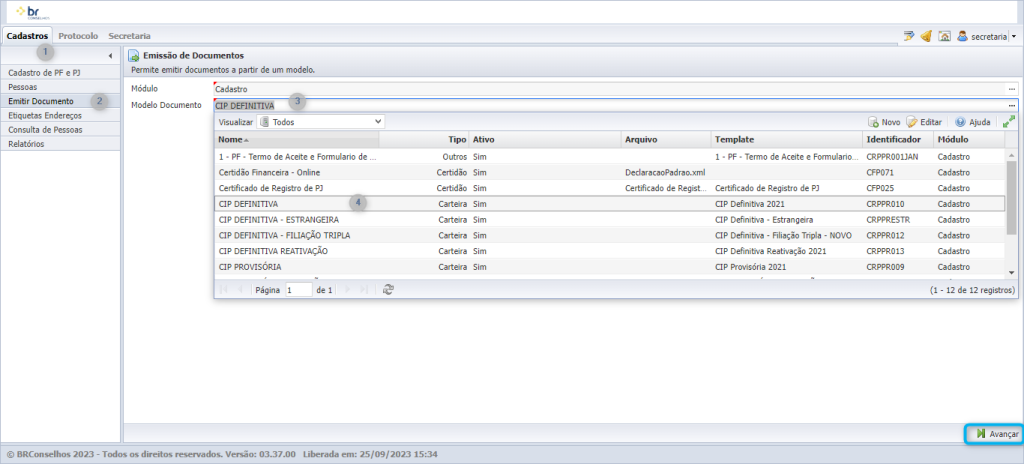The height and width of the screenshot is (464, 1024).
Task: Open Cadastro de PF e PJ menu
Action: (x=61, y=72)
